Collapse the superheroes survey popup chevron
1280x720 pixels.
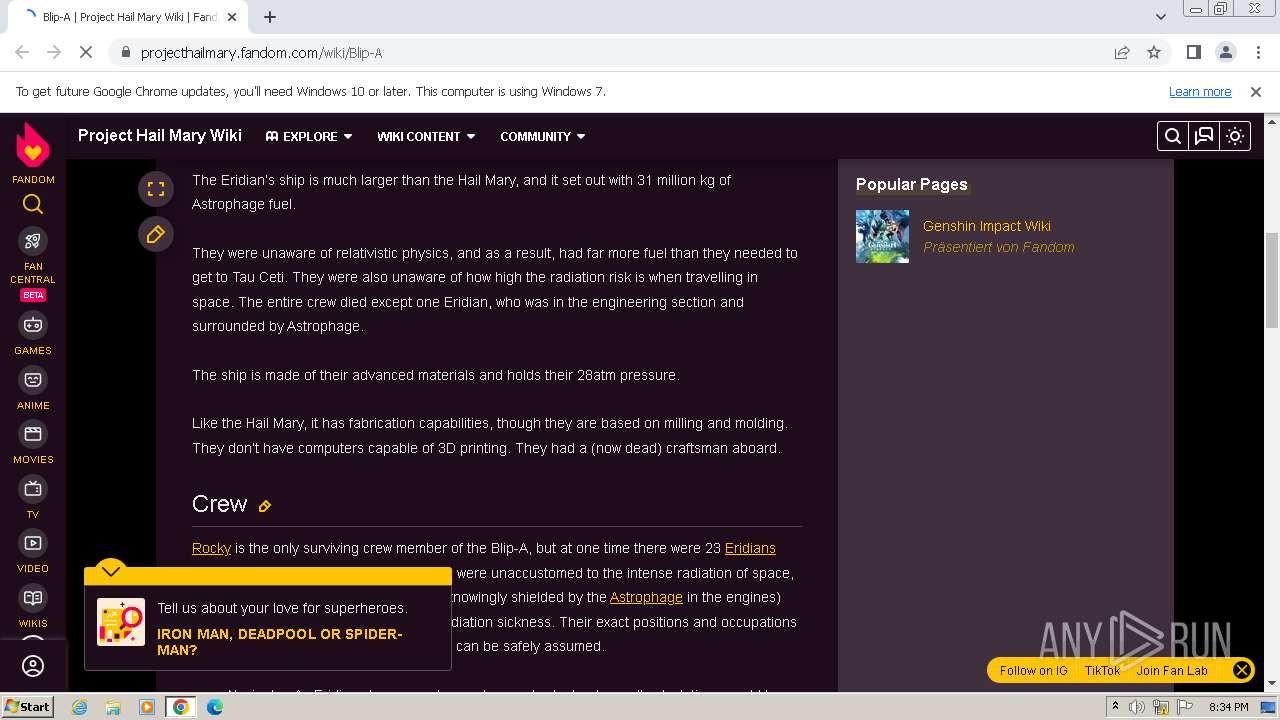(111, 570)
